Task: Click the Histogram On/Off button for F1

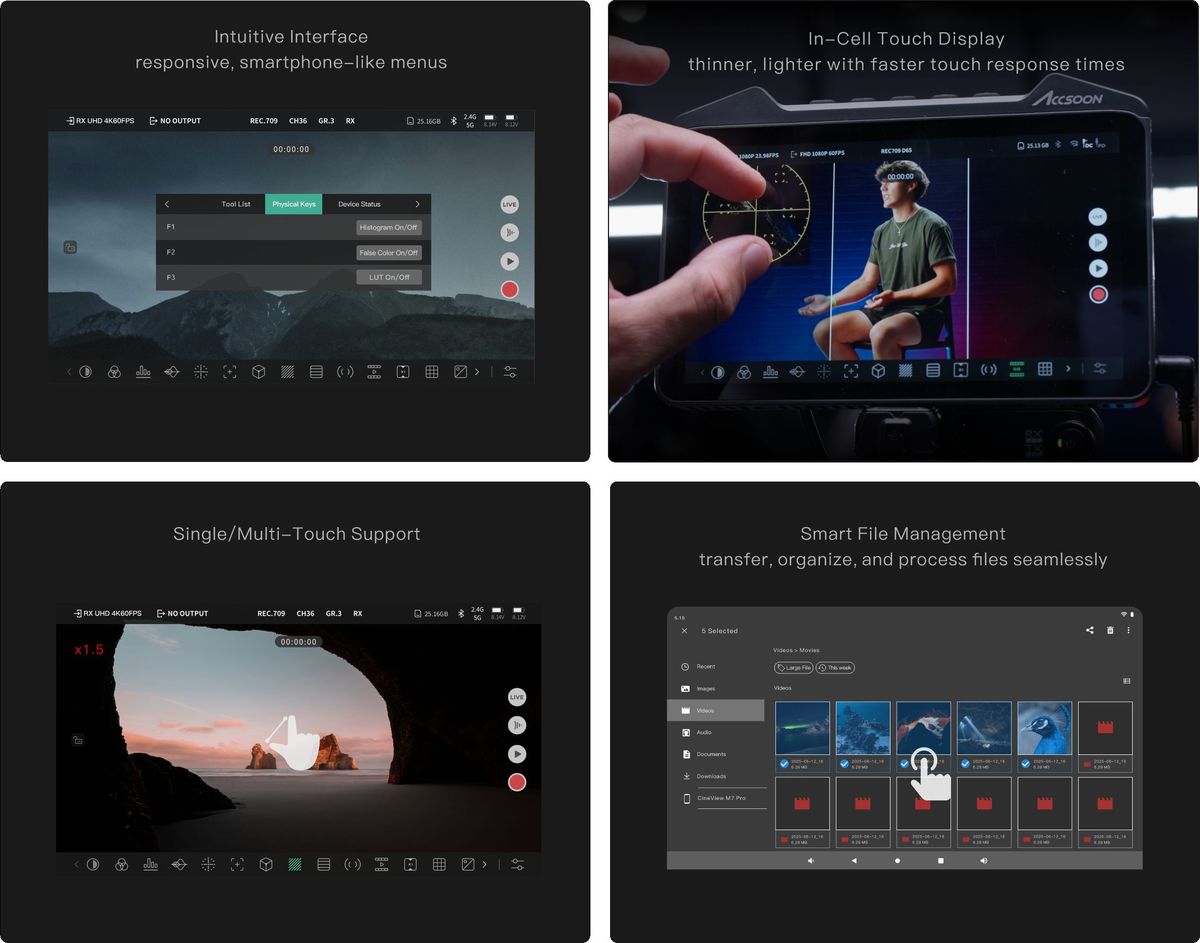Action: pos(389,228)
